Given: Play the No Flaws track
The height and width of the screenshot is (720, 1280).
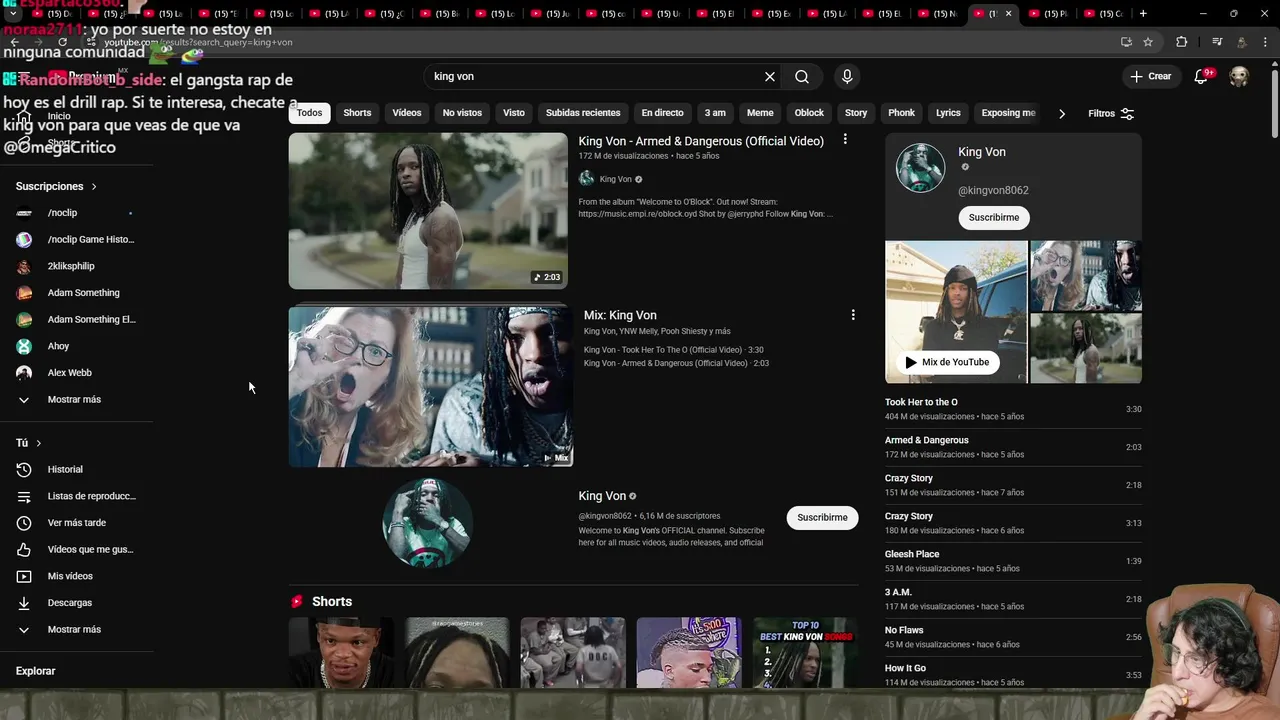Looking at the screenshot, I should 1013,637.
